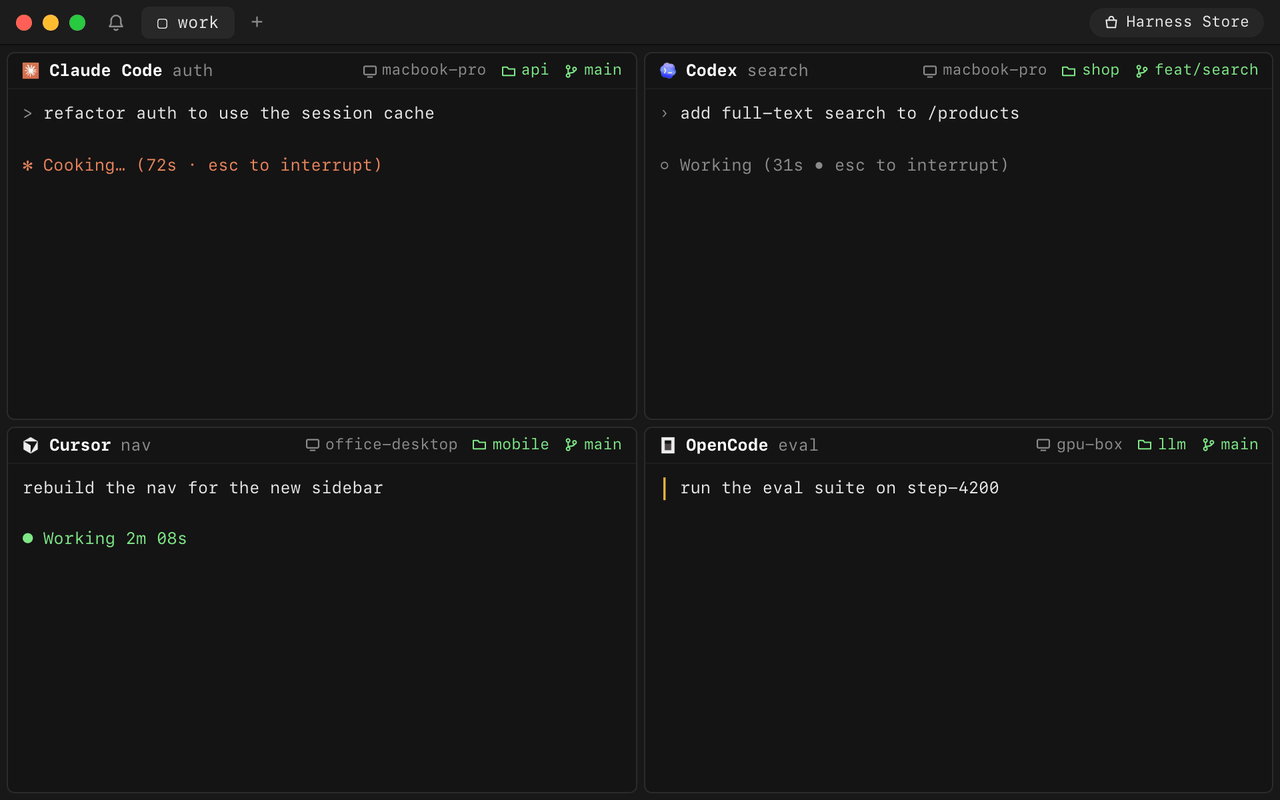Image resolution: width=1280 pixels, height=800 pixels.
Task: Click the branch icon in OpenCode pane
Action: click(1208, 445)
